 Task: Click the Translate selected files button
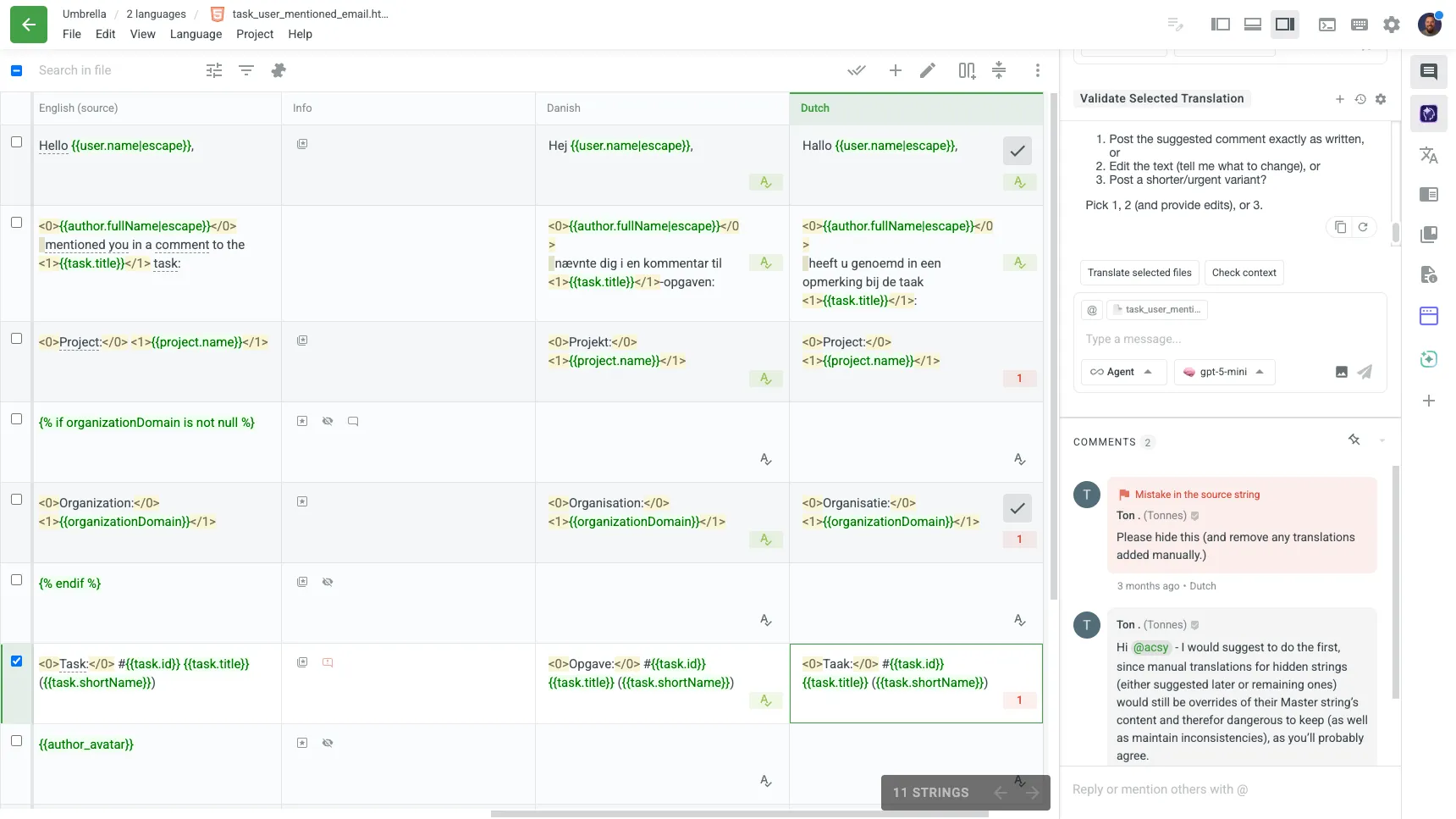(x=1139, y=273)
